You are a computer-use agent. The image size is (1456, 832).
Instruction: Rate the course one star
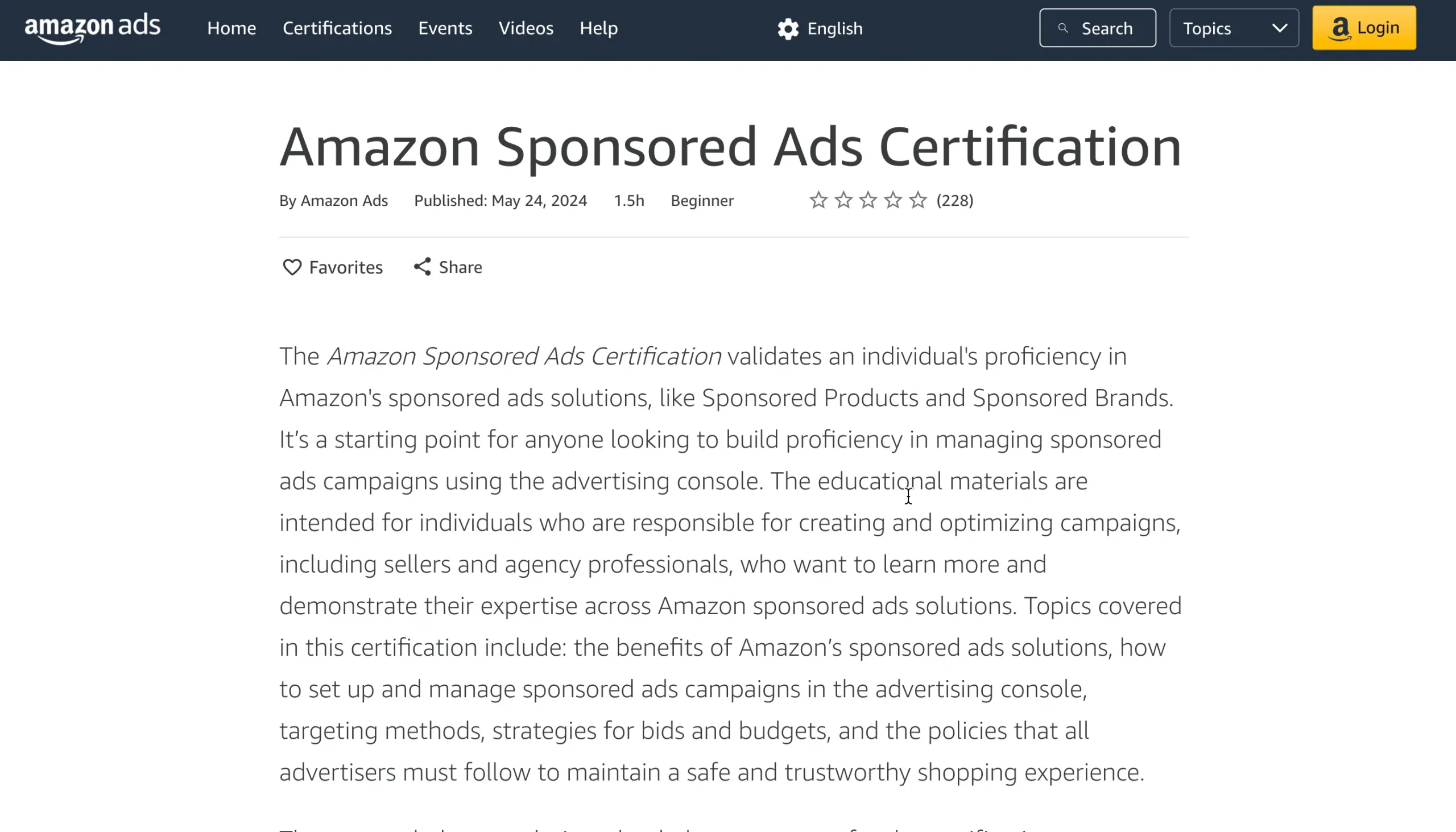818,201
